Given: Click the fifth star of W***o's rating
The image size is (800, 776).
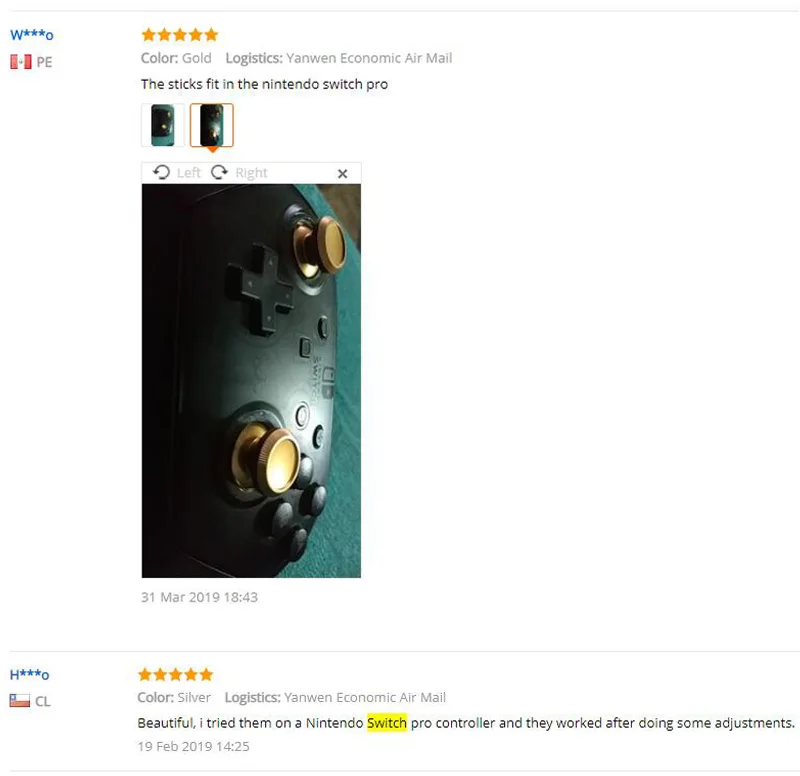Looking at the screenshot, I should point(211,35).
